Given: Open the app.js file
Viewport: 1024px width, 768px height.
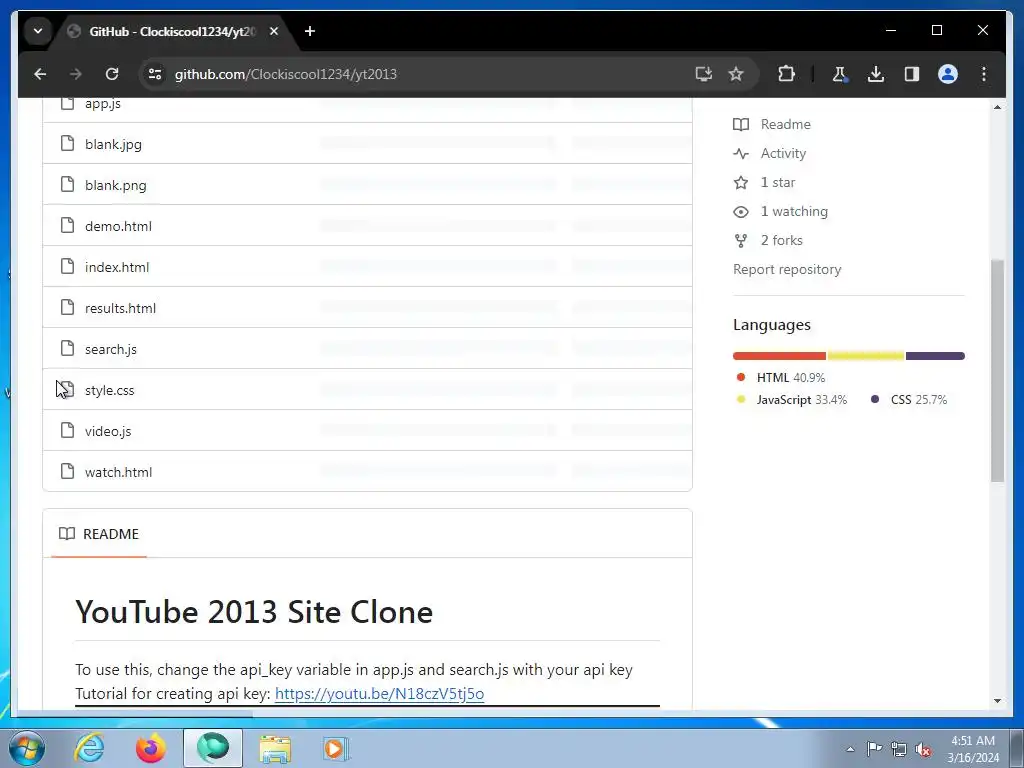Looking at the screenshot, I should 103,103.
